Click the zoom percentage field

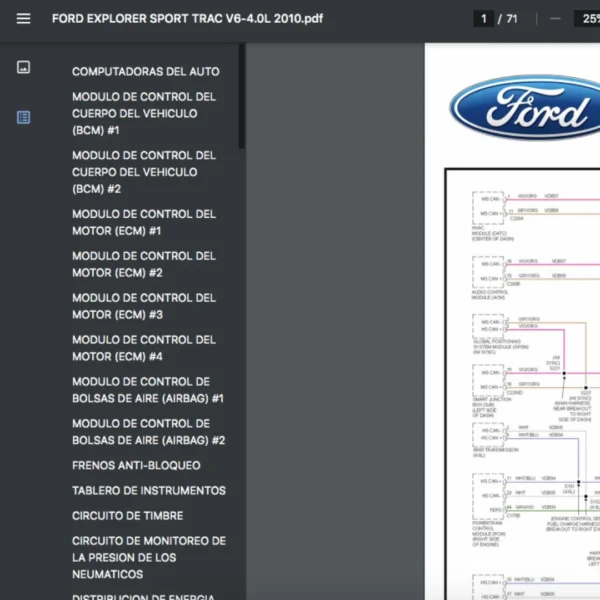tap(584, 19)
